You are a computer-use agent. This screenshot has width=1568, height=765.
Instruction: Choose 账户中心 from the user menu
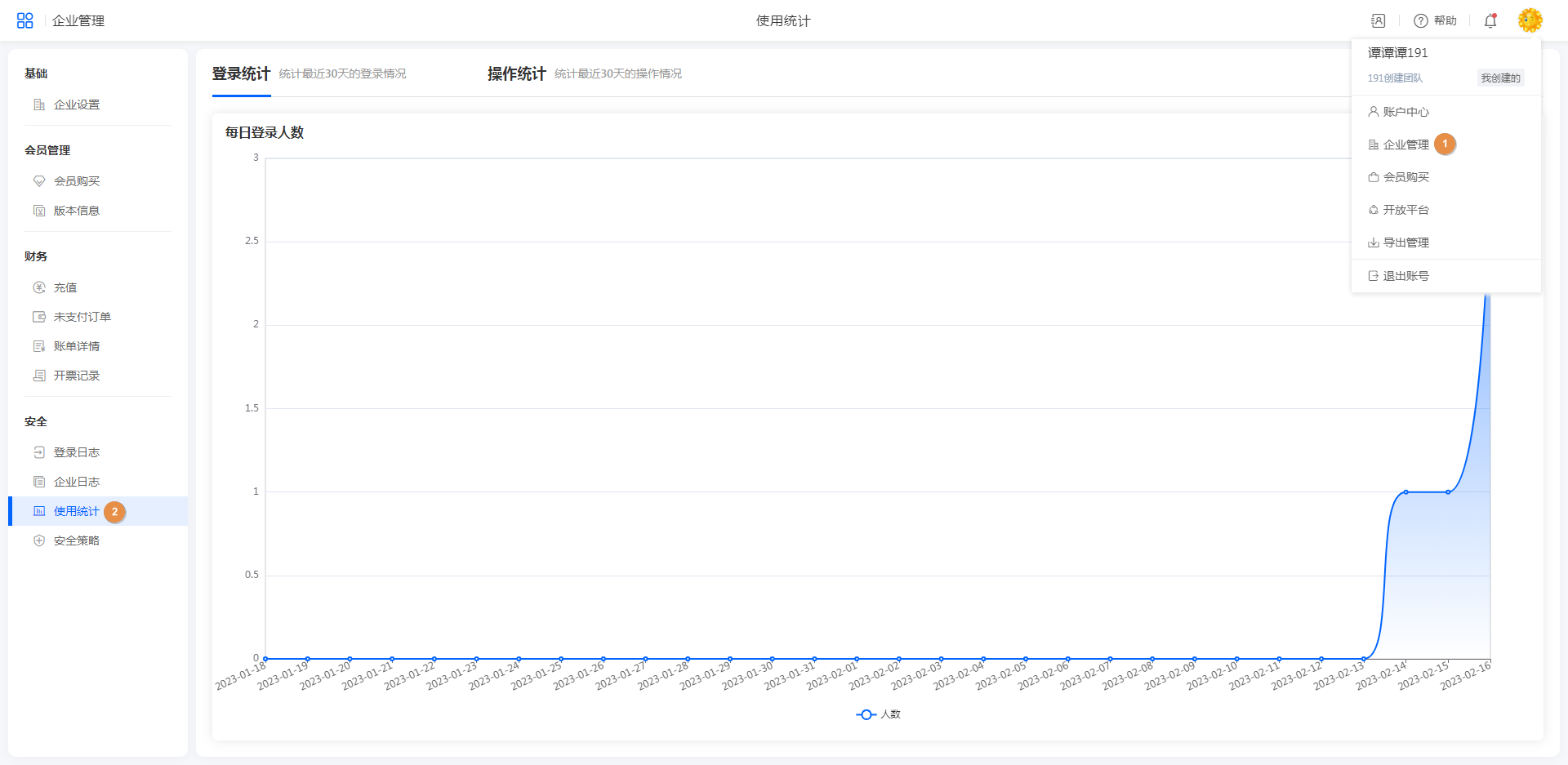click(1405, 112)
